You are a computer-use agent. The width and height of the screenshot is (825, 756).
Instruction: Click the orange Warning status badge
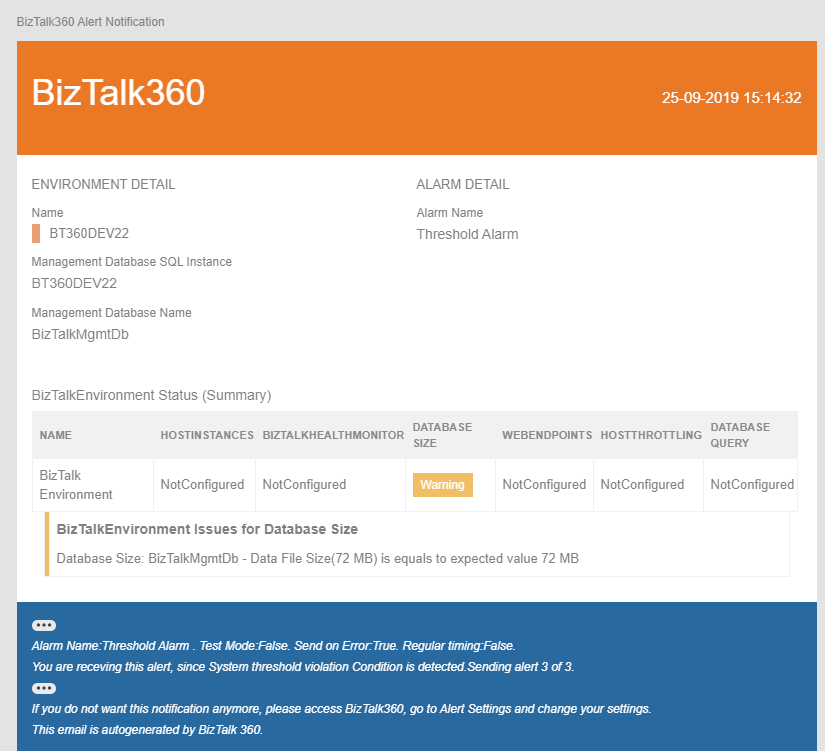(x=442, y=485)
